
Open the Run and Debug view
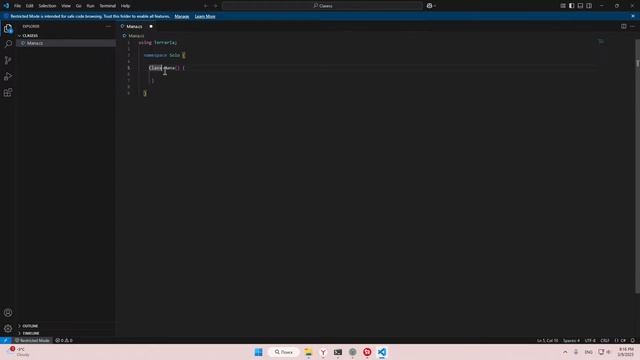pyautogui.click(x=8, y=76)
